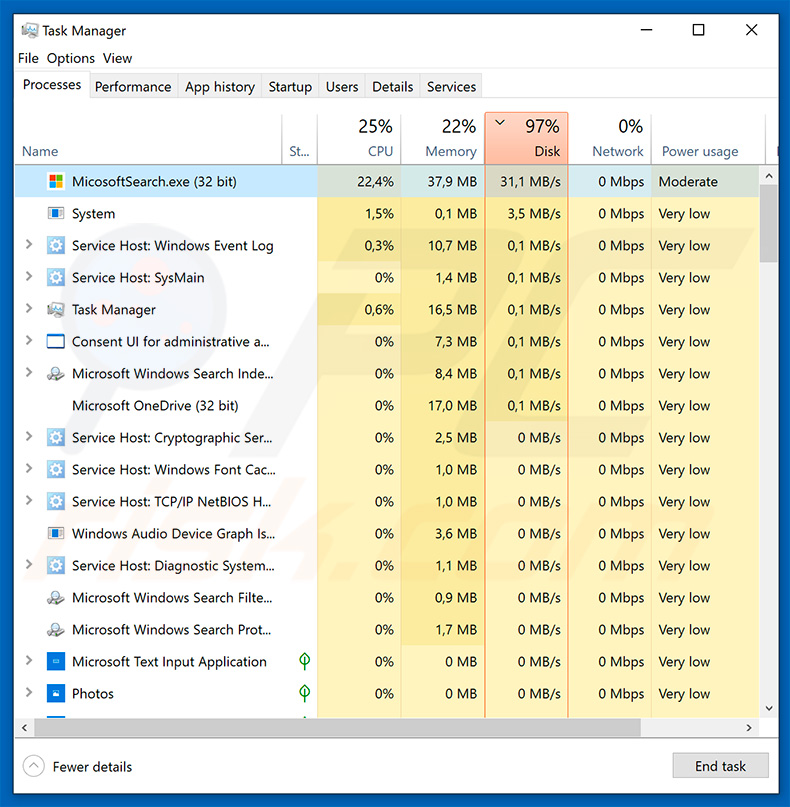Click the Photos app icon
The image size is (790, 807).
(56, 693)
